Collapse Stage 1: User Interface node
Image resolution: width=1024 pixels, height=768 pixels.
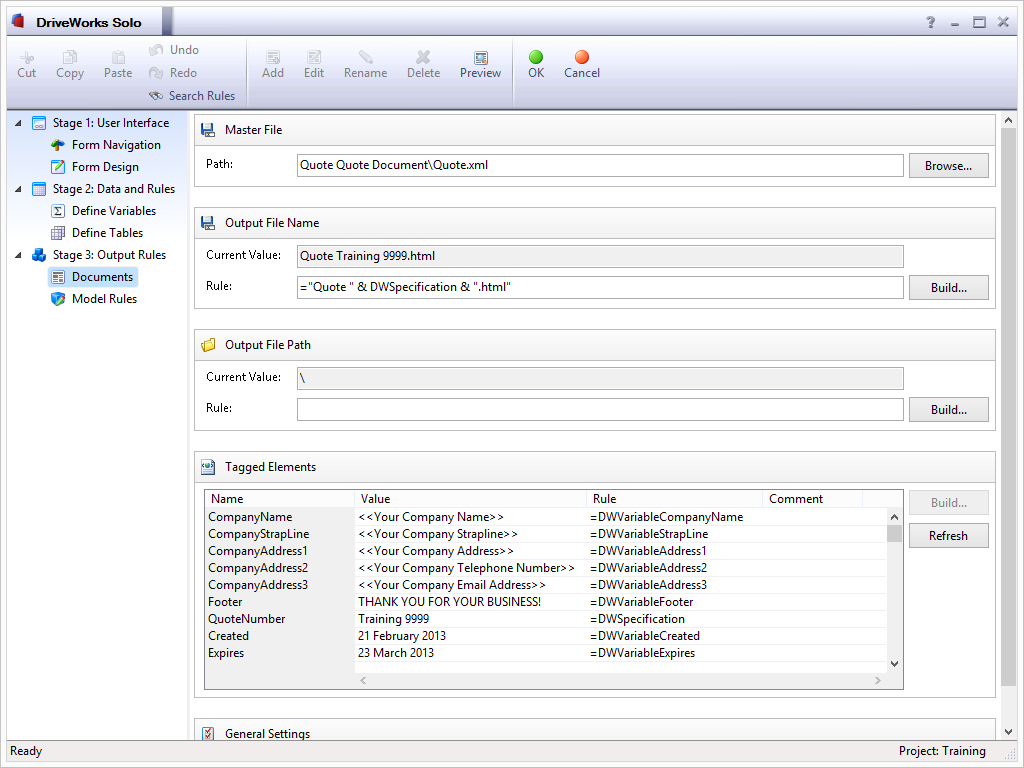[18, 123]
